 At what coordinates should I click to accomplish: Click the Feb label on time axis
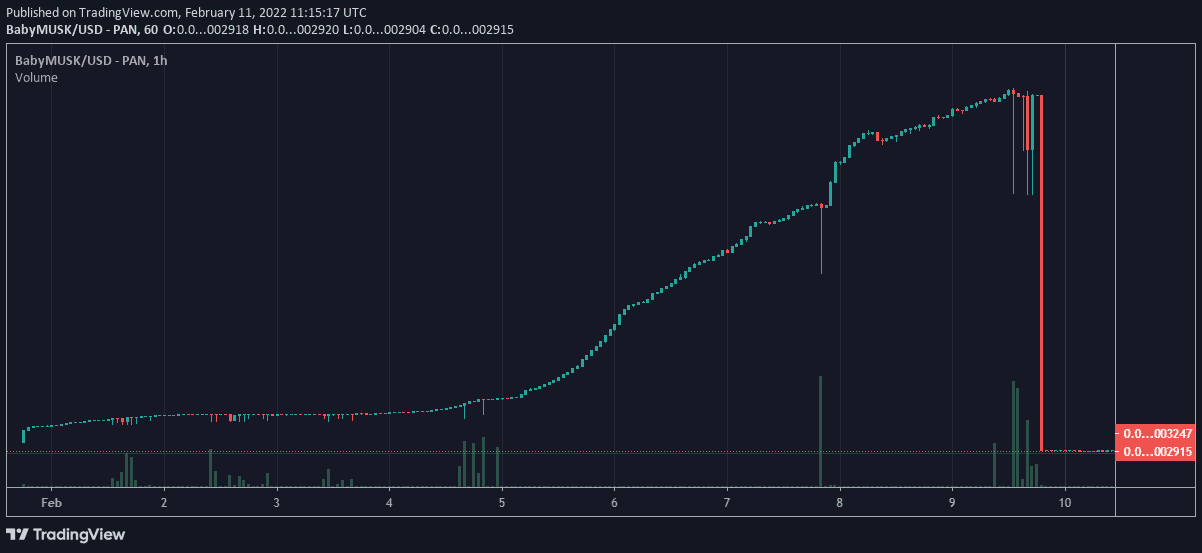(x=51, y=502)
